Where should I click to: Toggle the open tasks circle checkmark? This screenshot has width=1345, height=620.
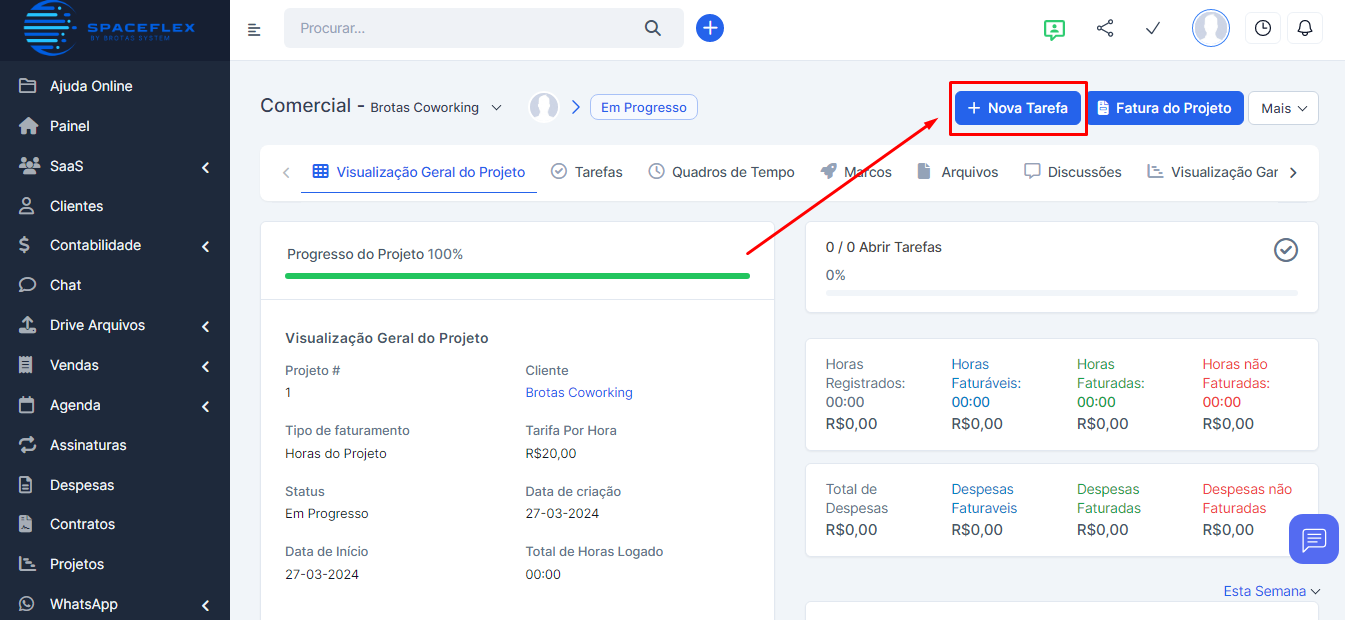[1286, 250]
